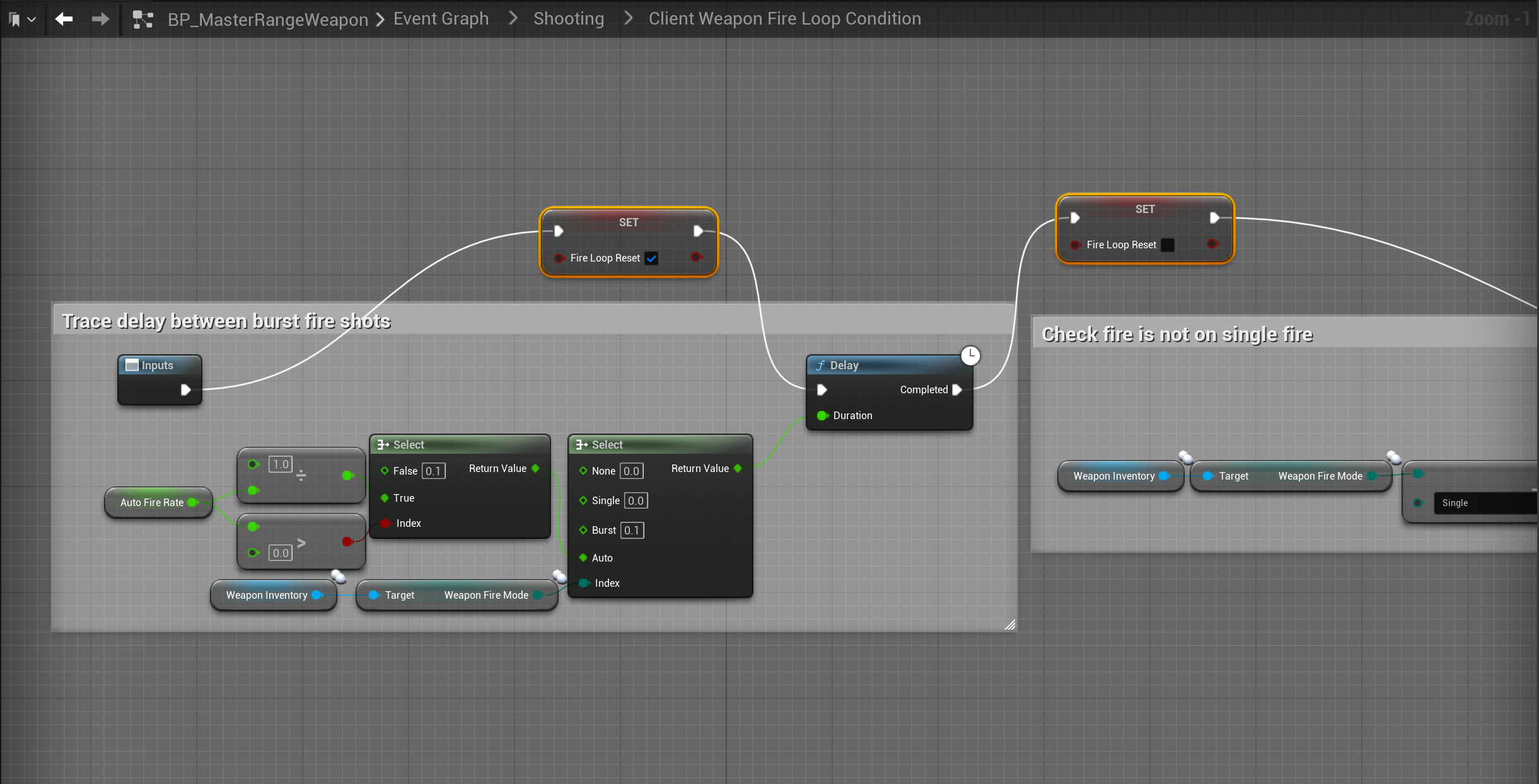The width and height of the screenshot is (1539, 784).
Task: Check Fire Loop Reset in right SET node
Action: (1168, 245)
